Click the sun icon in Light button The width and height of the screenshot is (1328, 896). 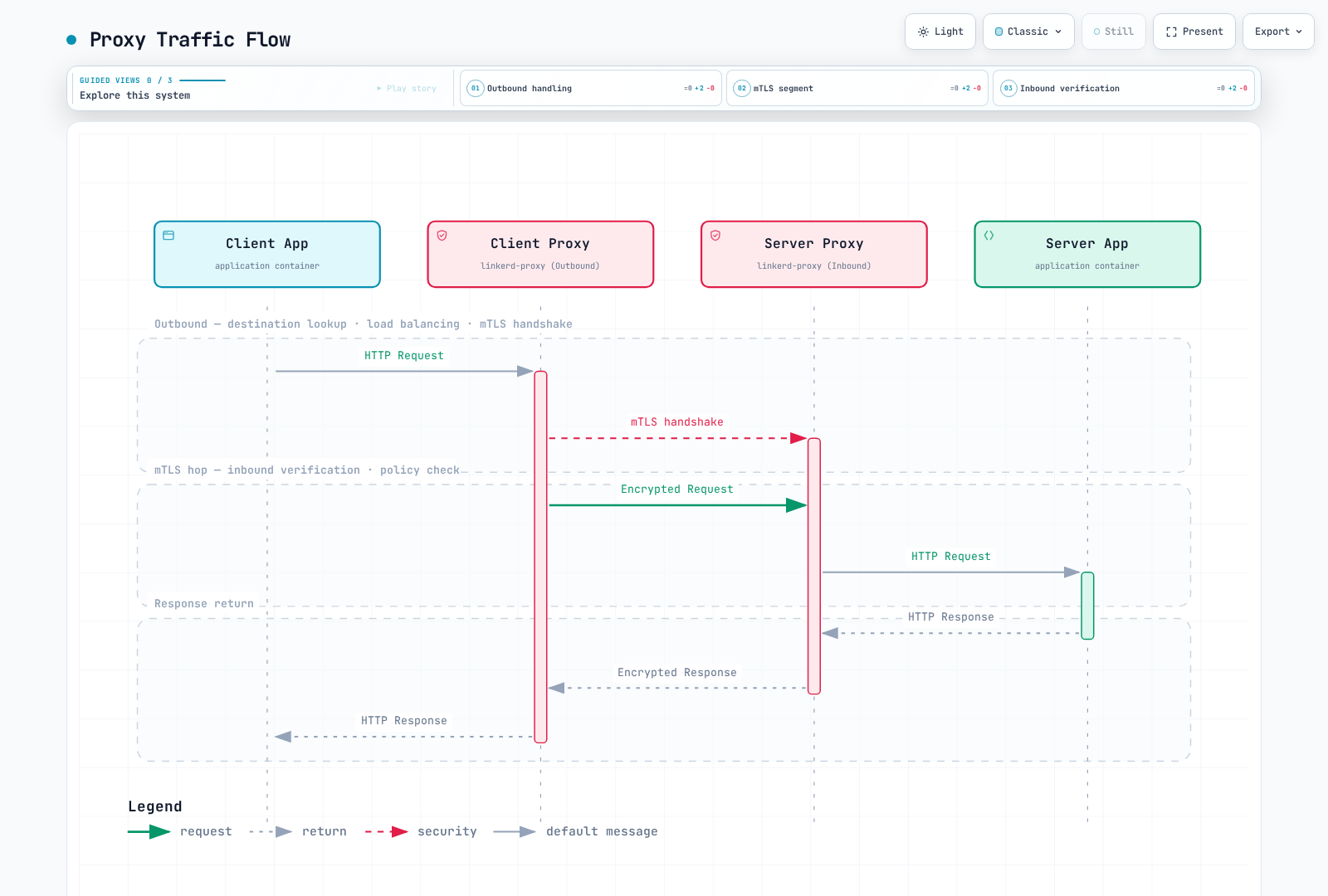coord(923,32)
